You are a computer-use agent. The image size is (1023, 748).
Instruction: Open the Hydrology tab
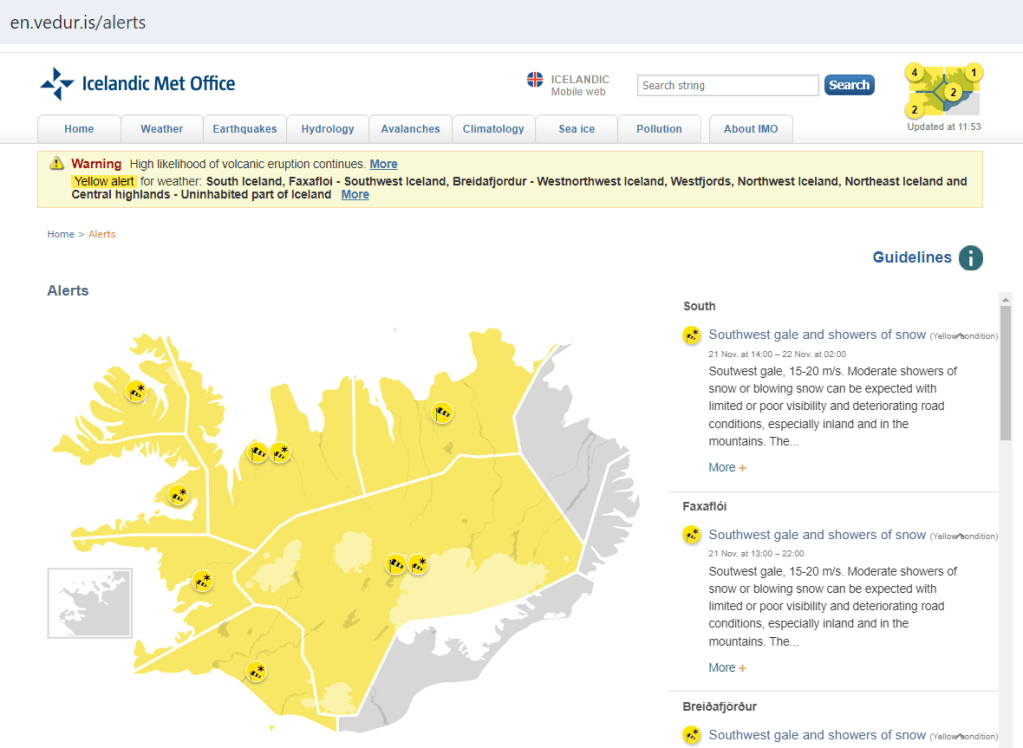point(327,129)
